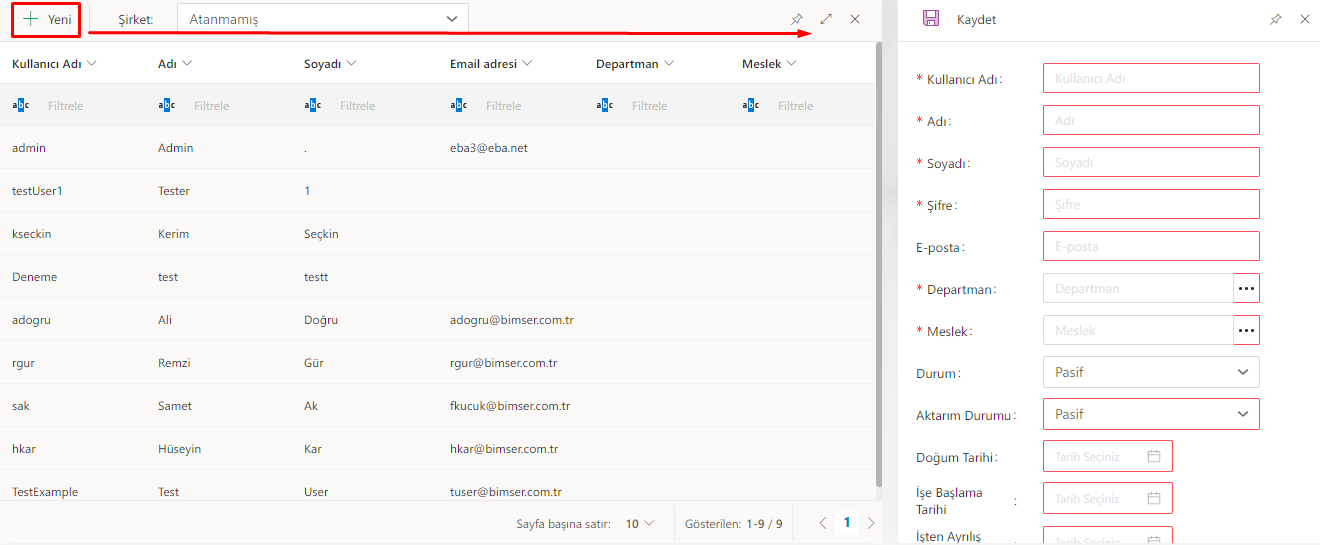This screenshot has height=545, width=1320.
Task: Click the Kaydet save disk icon
Action: [931, 19]
